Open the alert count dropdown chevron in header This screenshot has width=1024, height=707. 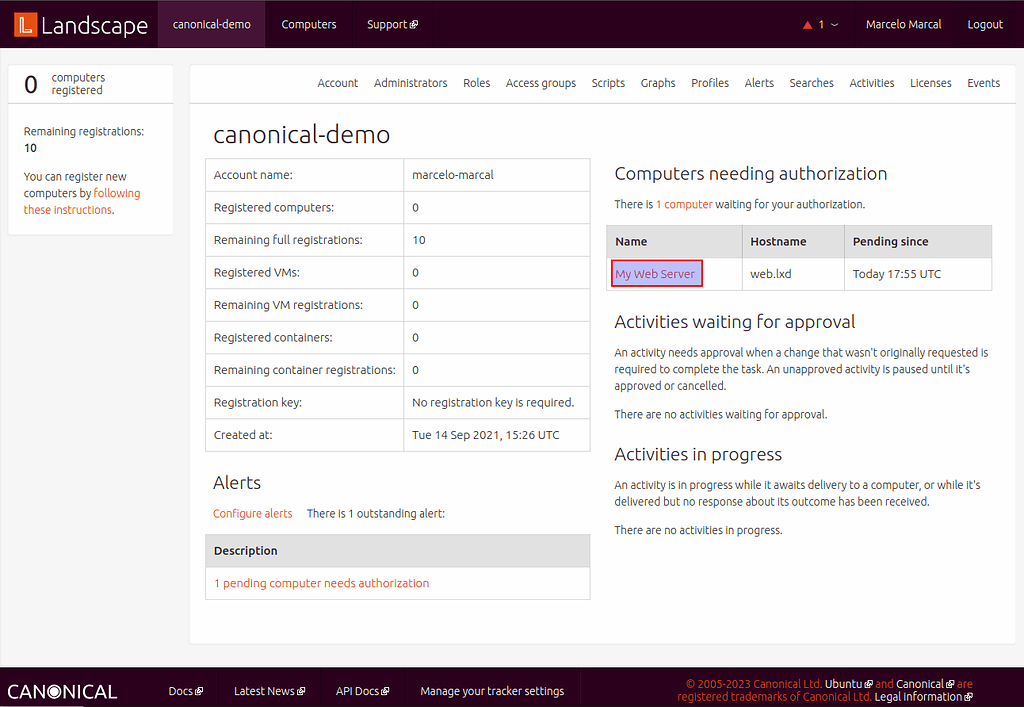click(x=834, y=25)
